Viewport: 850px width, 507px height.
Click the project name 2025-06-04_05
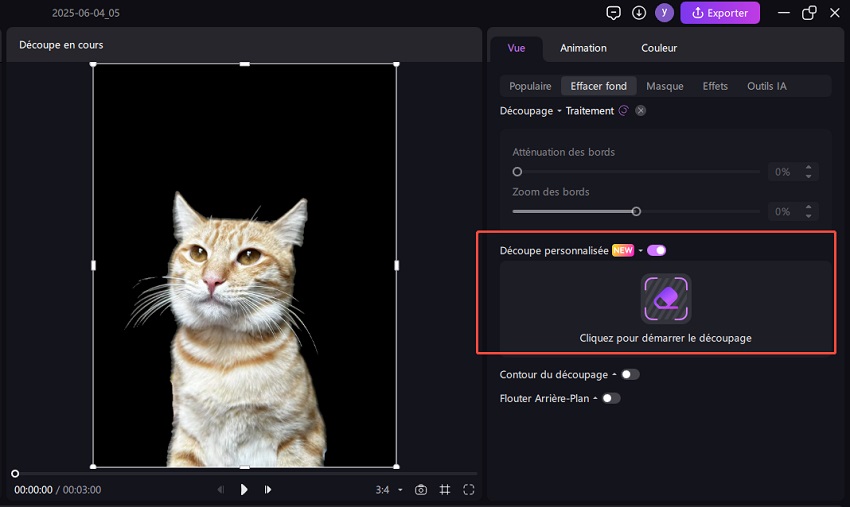click(86, 13)
